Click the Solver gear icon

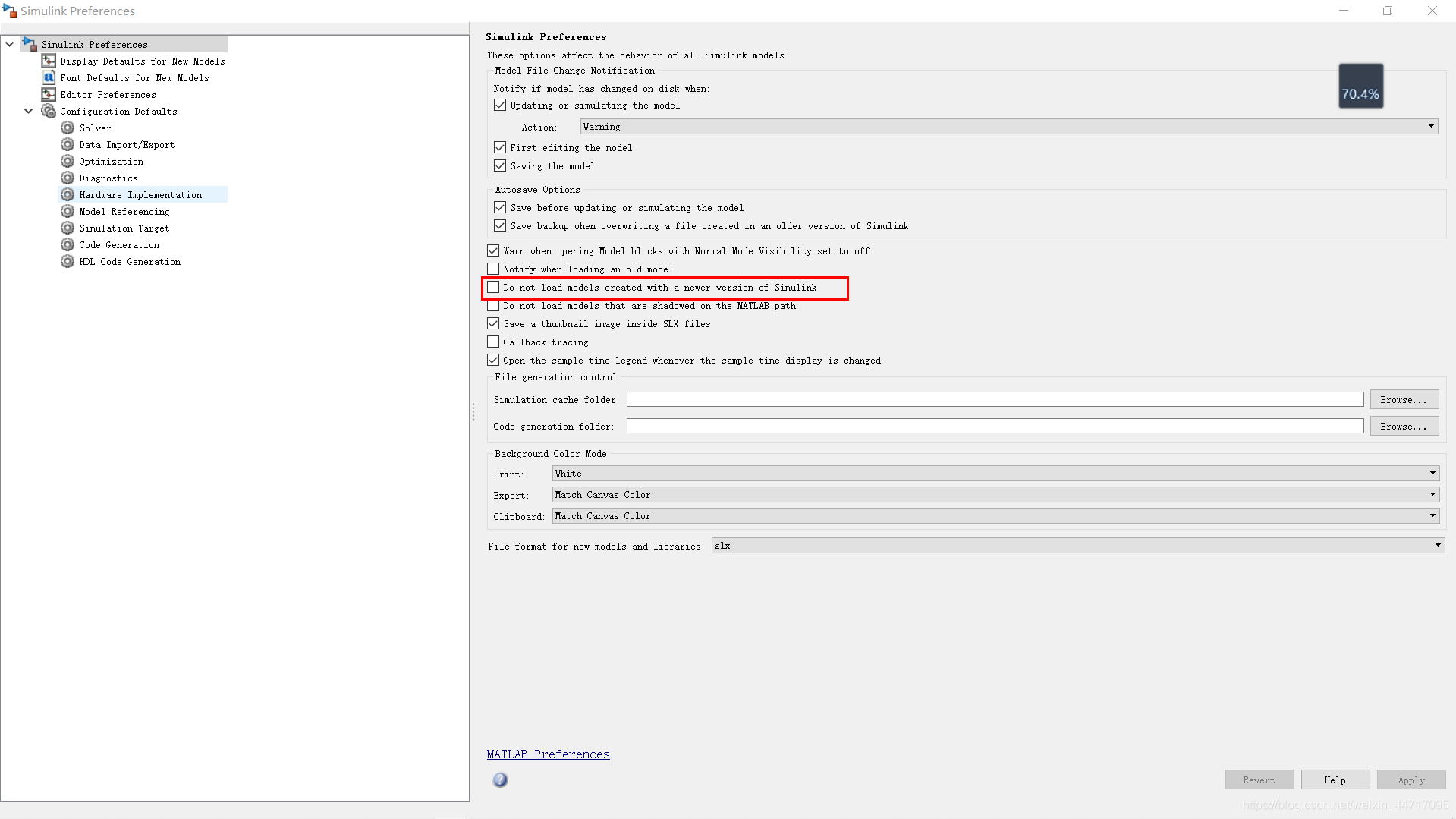(68, 128)
